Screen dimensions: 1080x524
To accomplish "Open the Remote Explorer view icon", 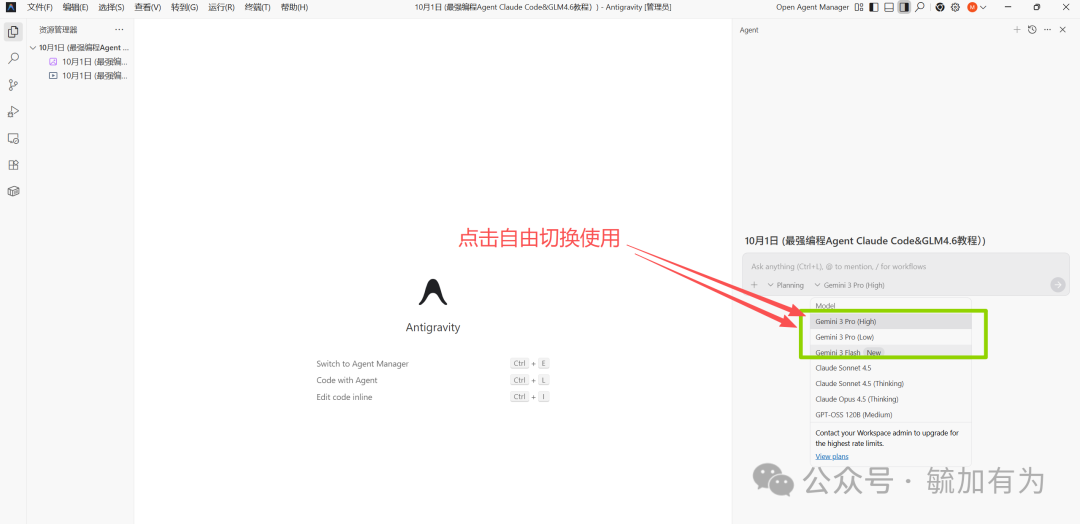I will pyautogui.click(x=13, y=138).
